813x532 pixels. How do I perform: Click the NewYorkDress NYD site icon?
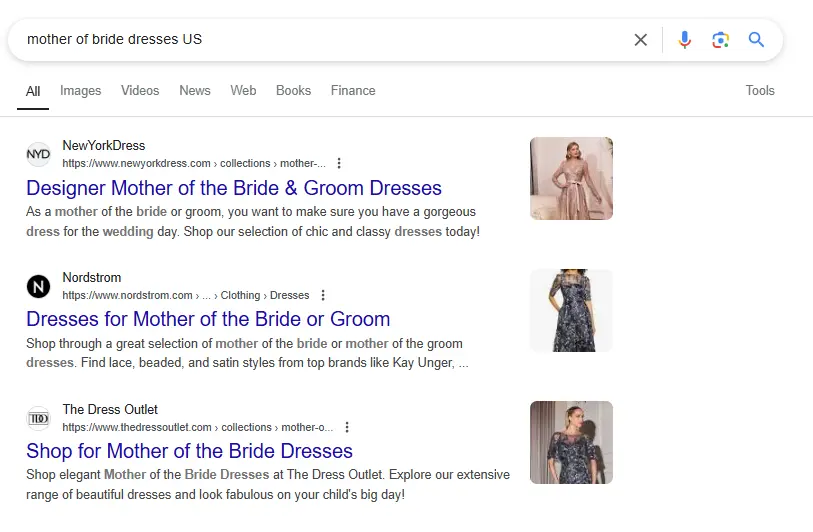pos(38,154)
